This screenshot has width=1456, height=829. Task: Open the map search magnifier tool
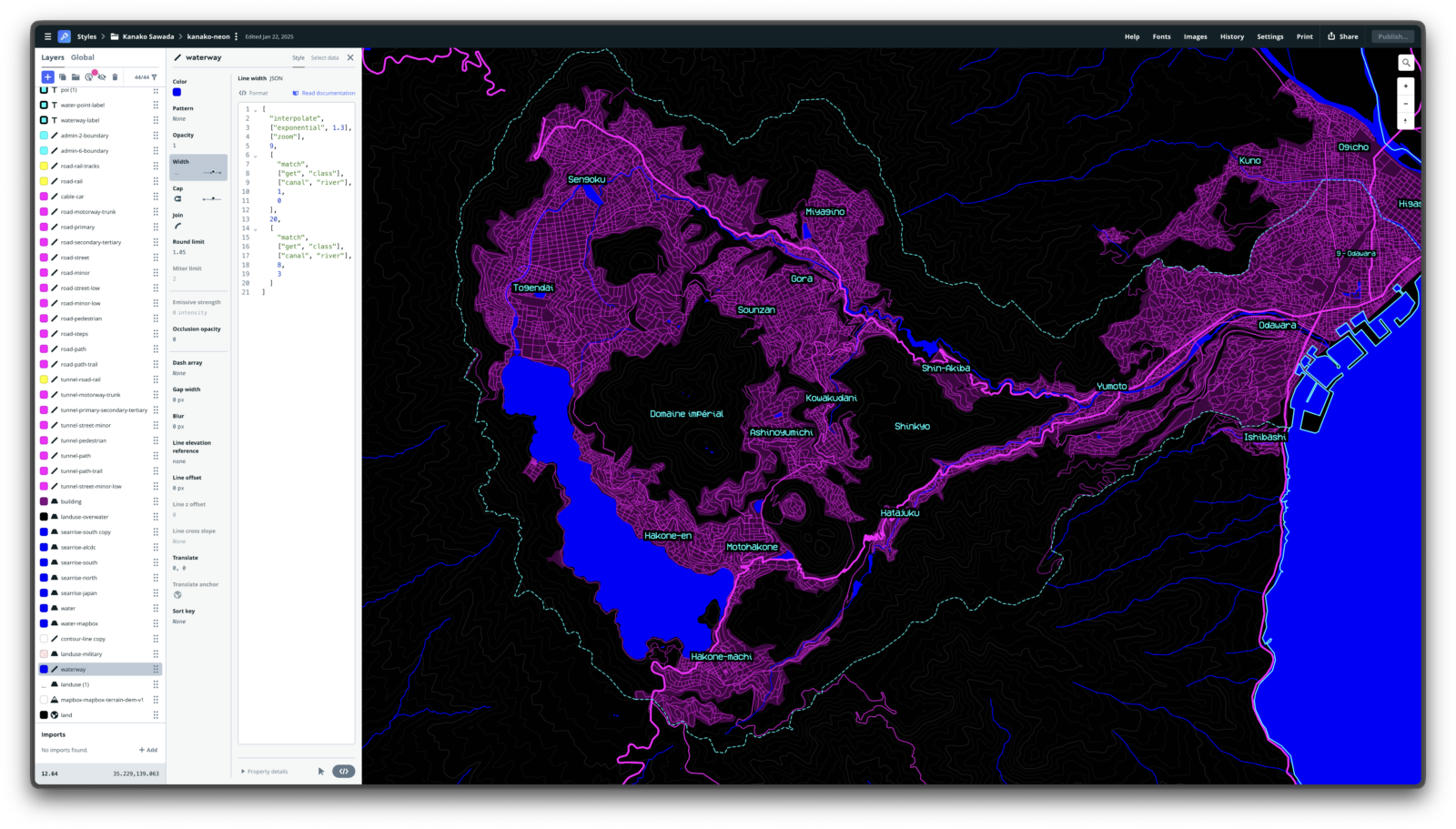1406,63
